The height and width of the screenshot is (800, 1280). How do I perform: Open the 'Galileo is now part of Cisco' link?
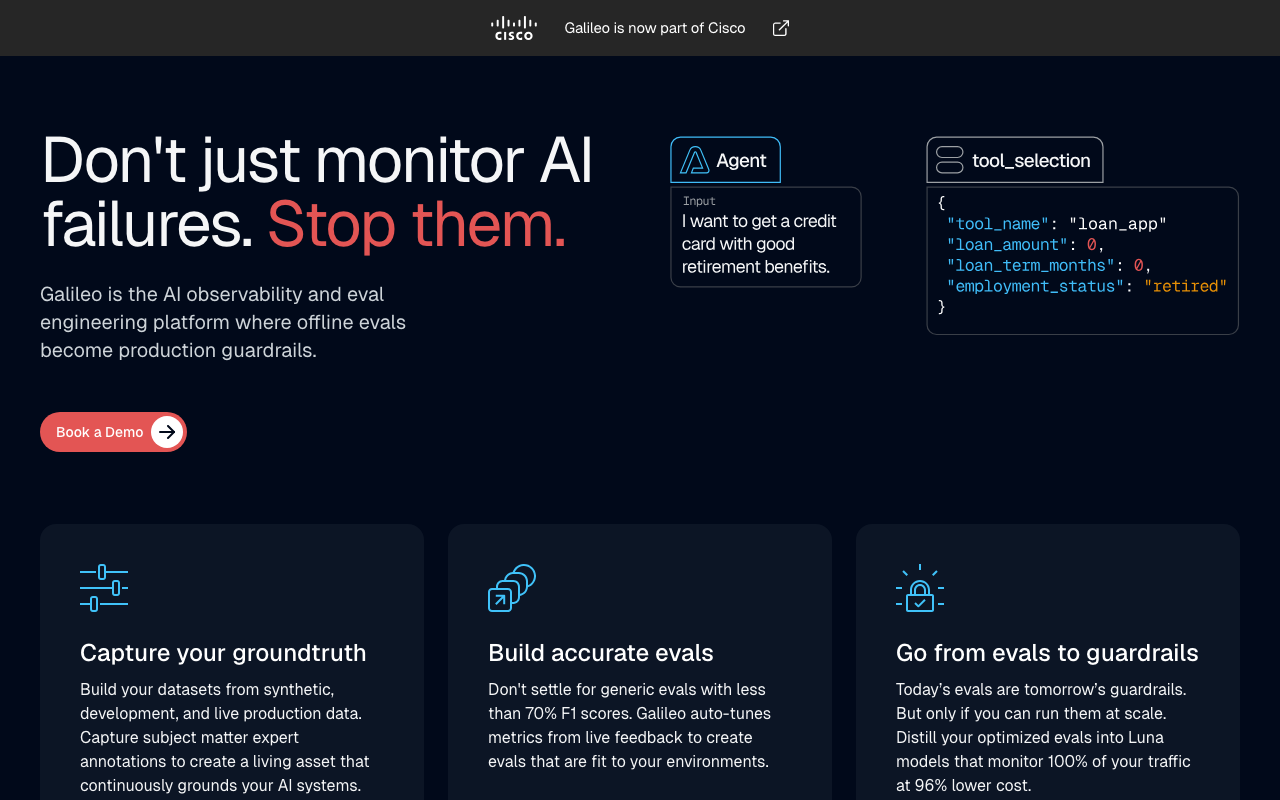point(655,28)
